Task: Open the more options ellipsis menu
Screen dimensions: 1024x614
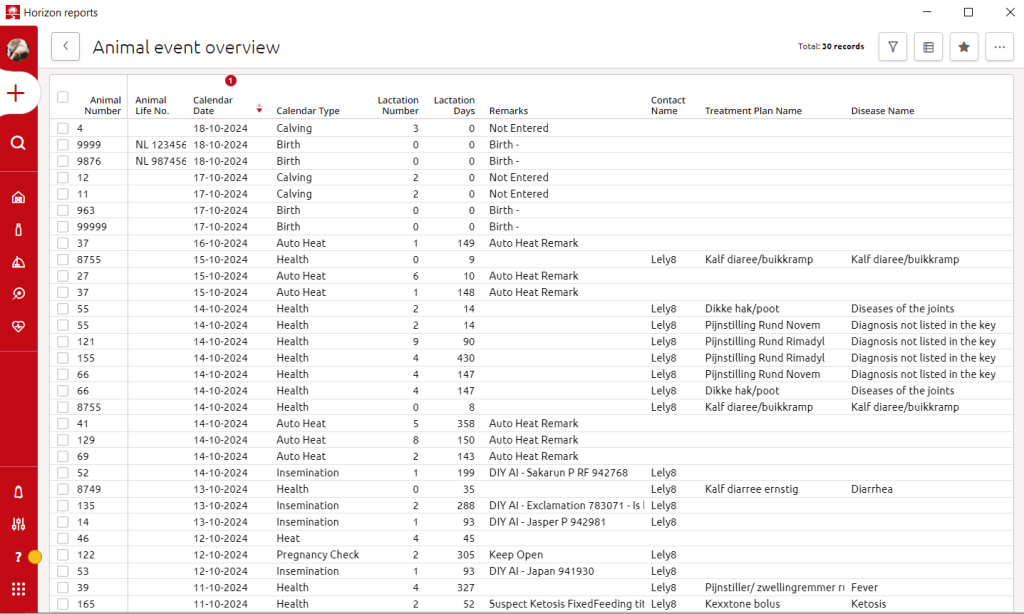Action: tap(999, 47)
